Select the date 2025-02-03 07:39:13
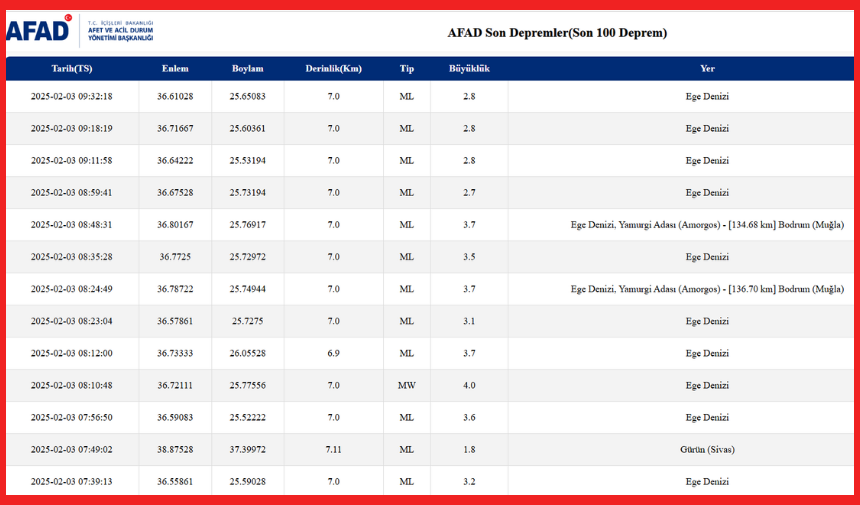This screenshot has height=505, width=860. pyautogui.click(x=72, y=481)
